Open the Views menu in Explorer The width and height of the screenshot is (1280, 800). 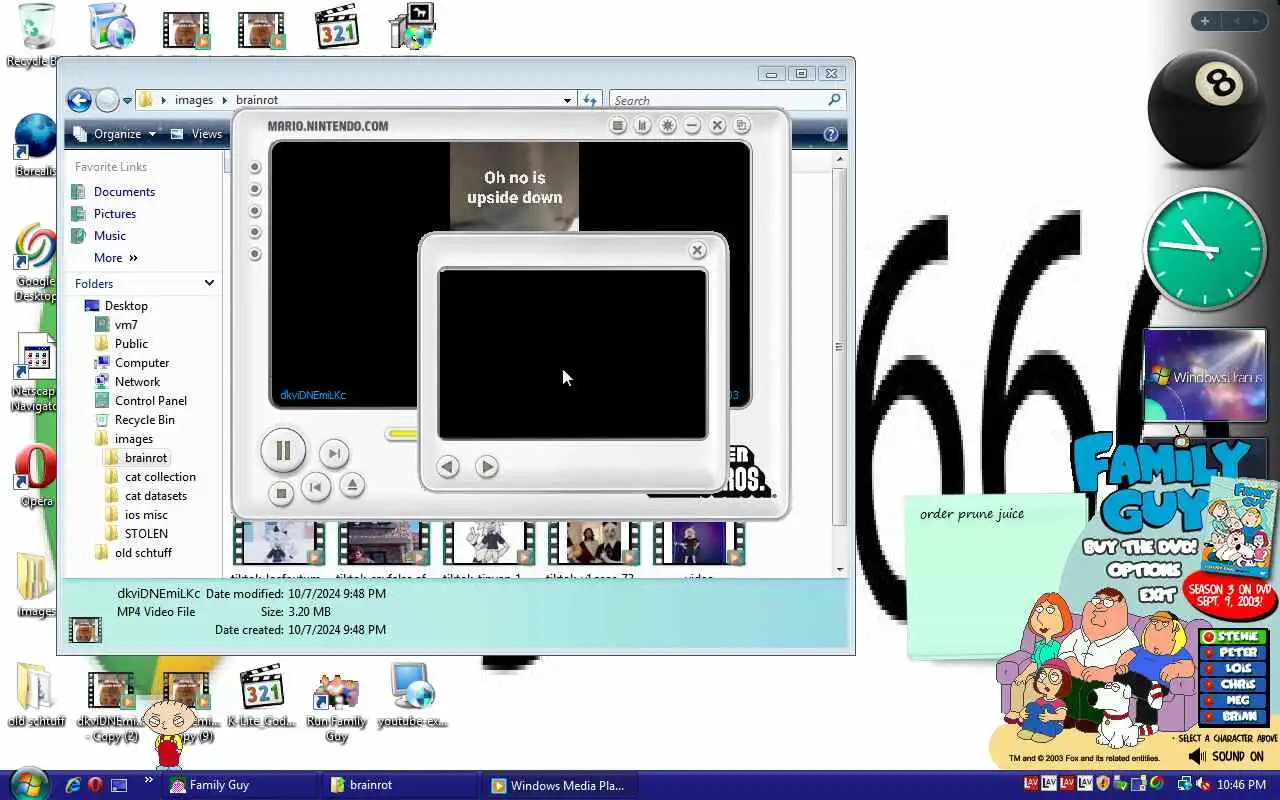point(197,134)
